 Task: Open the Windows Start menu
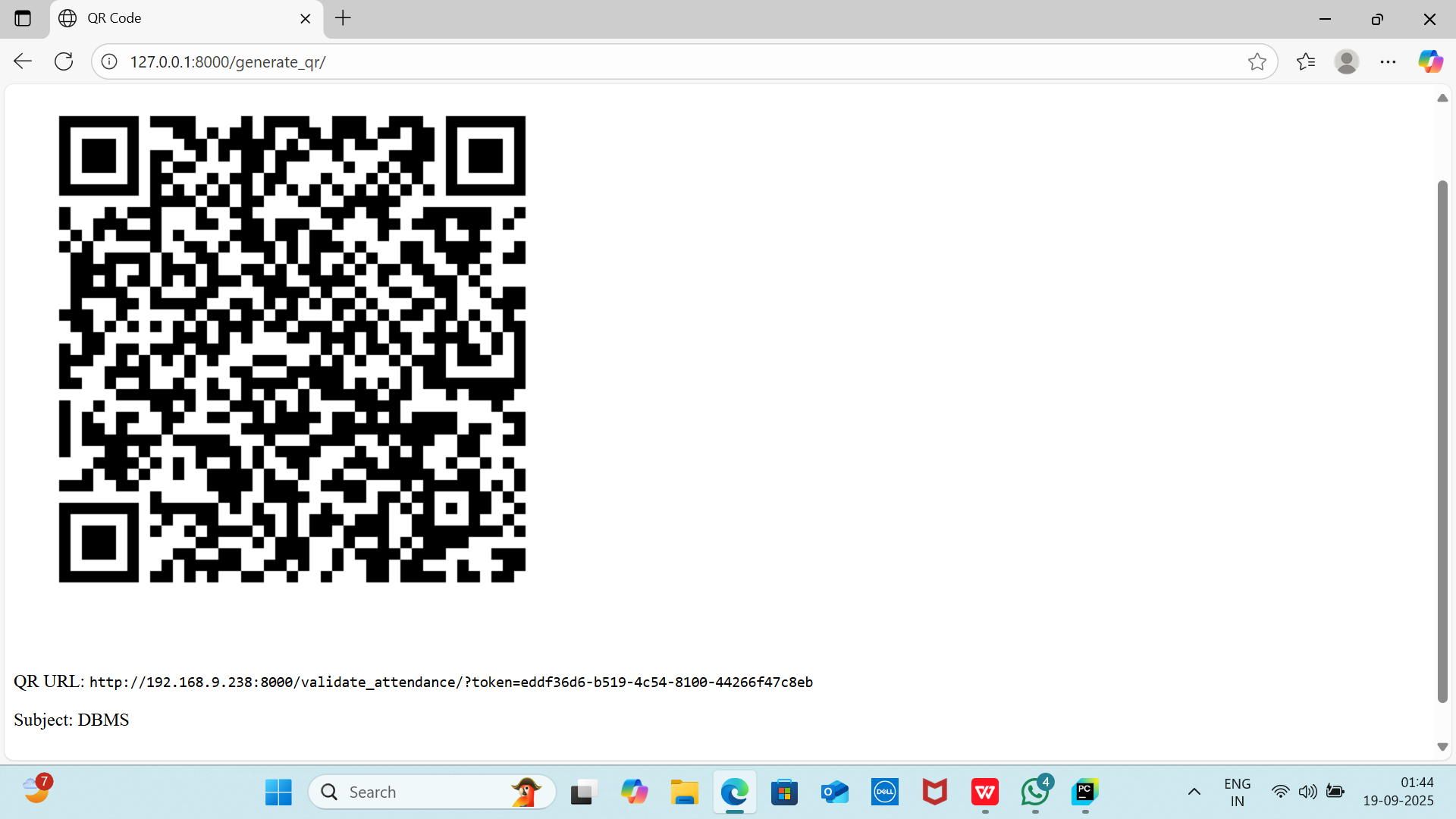[x=278, y=792]
